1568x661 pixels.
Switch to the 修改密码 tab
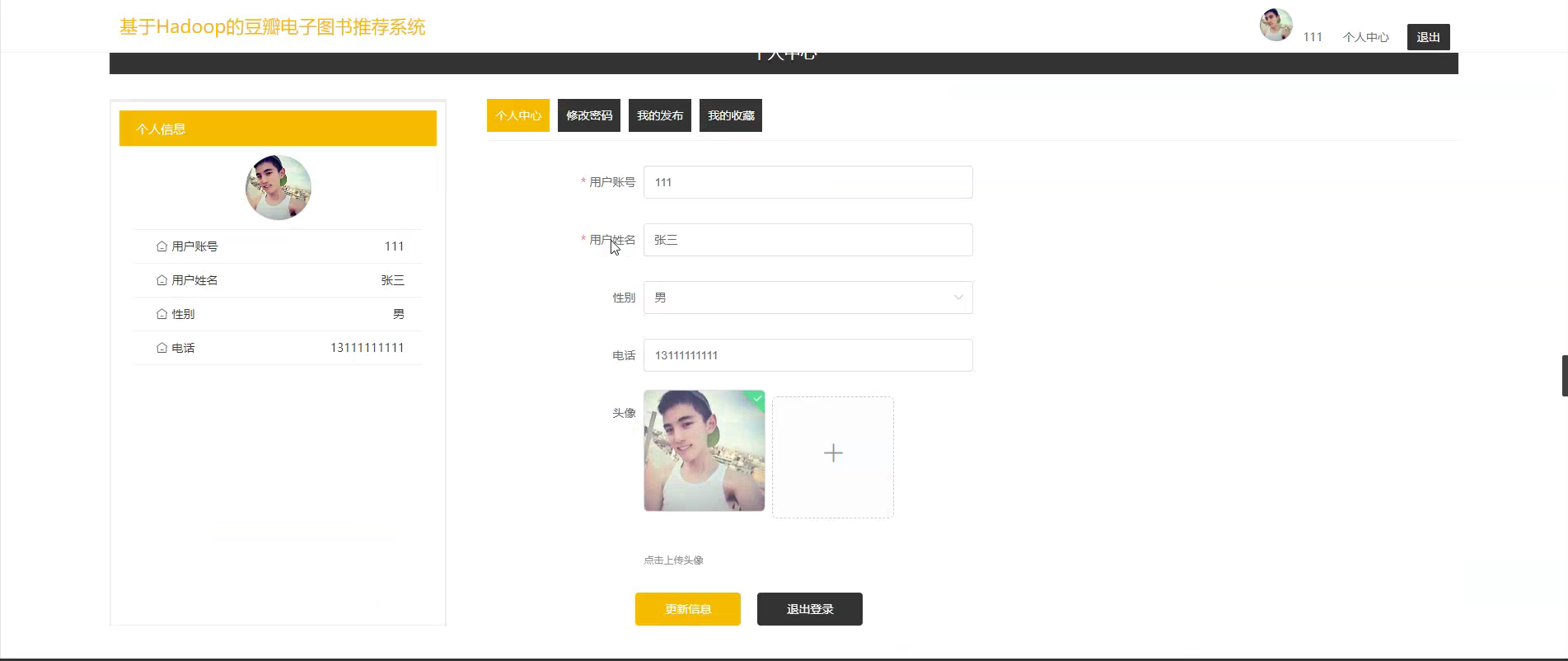tap(589, 115)
